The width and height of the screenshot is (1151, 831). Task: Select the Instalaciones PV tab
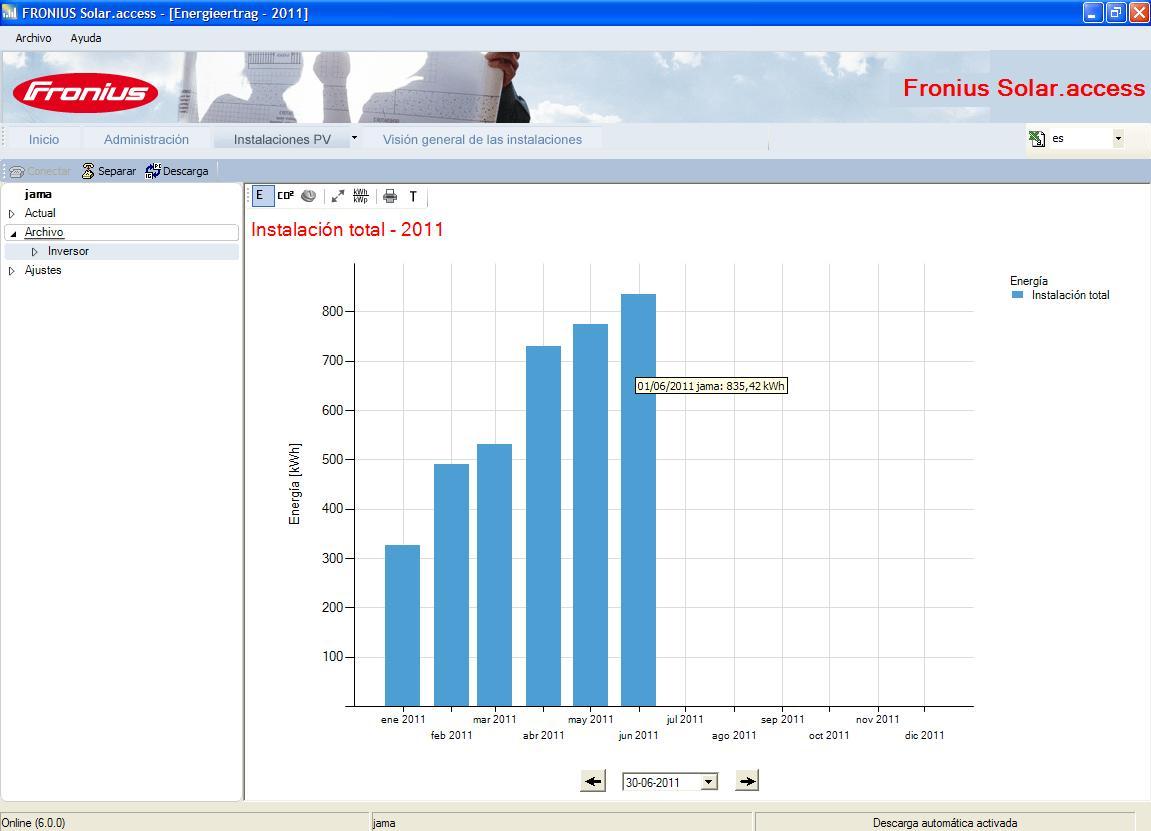click(282, 139)
